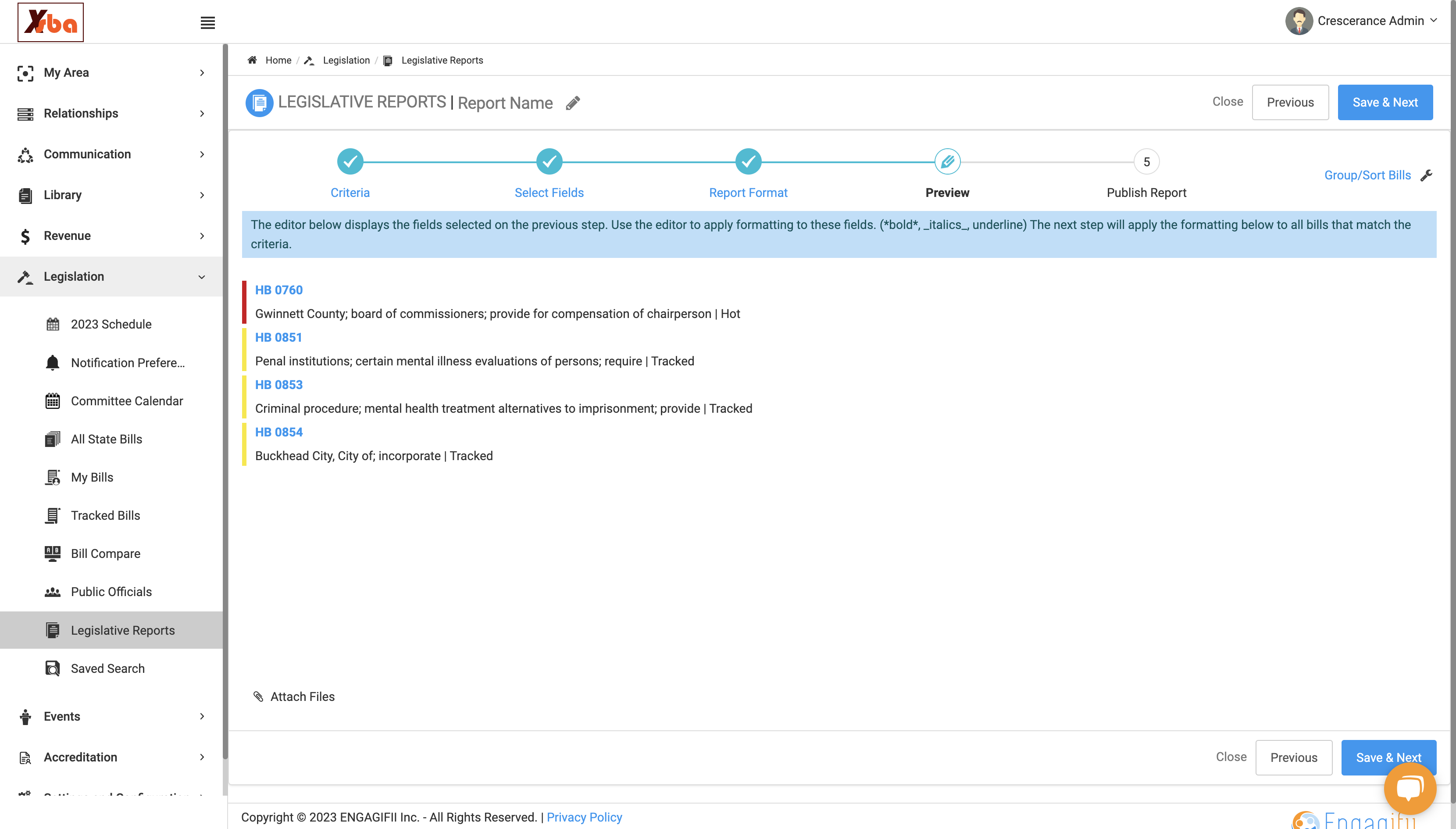Click the Notification Preferences bell icon
1456x829 pixels.
[x=52, y=363]
